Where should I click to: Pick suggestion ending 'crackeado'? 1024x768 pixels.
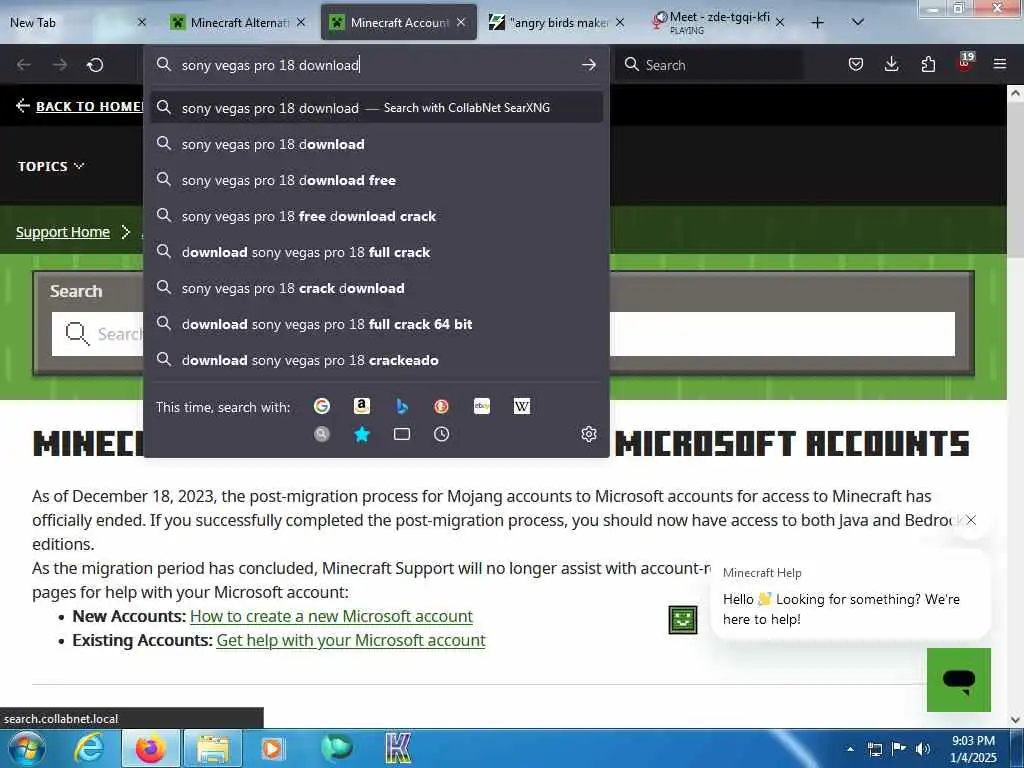[x=376, y=359]
